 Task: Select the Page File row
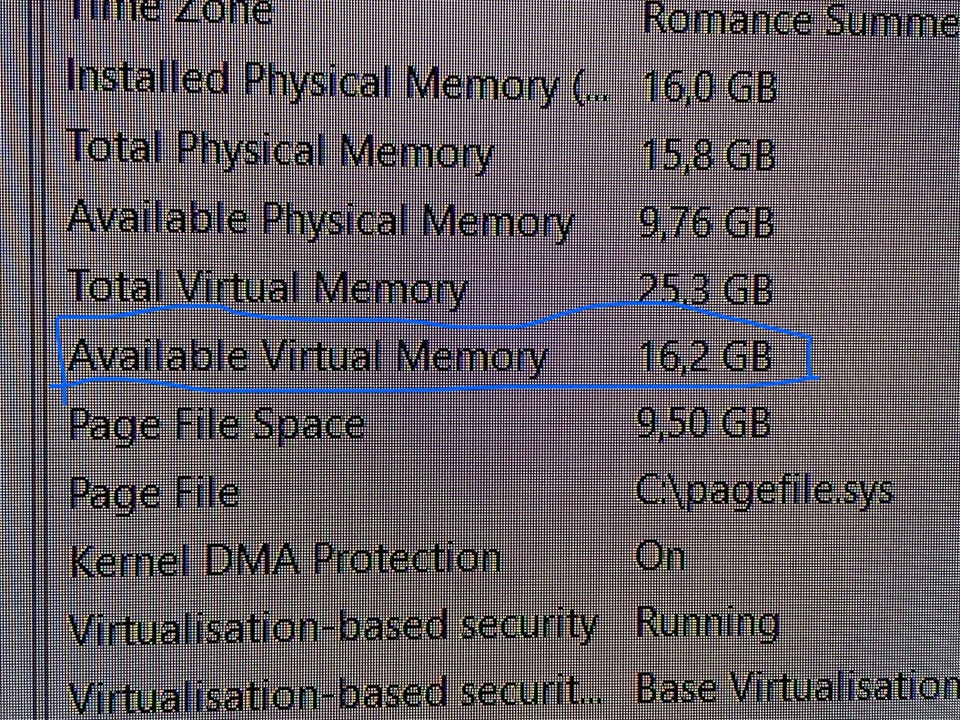click(153, 492)
